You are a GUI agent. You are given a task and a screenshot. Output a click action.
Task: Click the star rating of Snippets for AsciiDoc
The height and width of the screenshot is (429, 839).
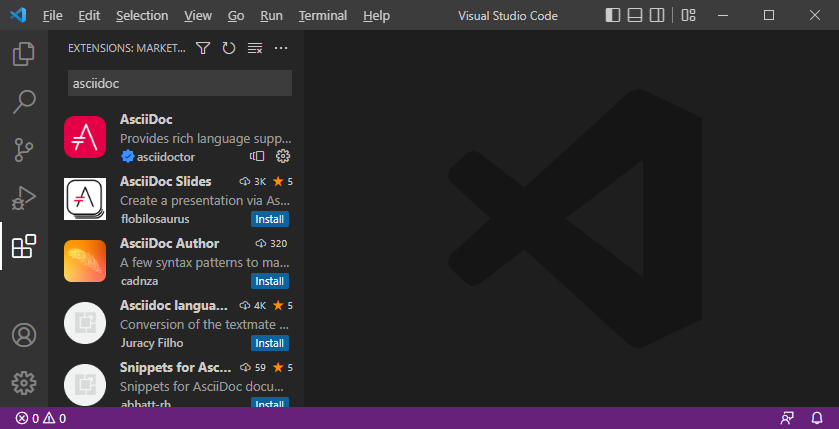[x=283, y=368]
